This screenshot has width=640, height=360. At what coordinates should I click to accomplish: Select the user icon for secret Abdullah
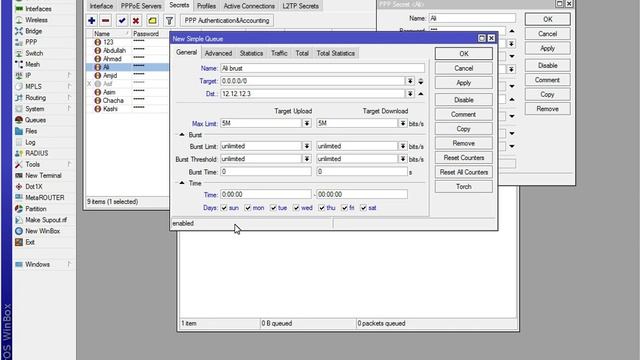click(x=98, y=51)
